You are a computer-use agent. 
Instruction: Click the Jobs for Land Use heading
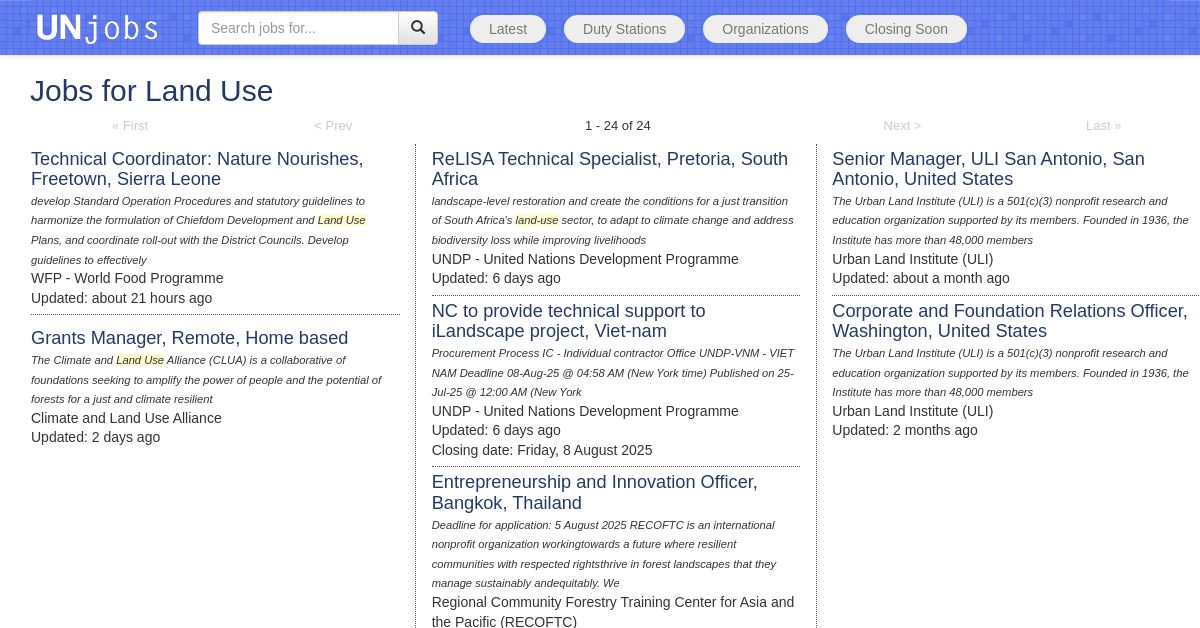[152, 91]
